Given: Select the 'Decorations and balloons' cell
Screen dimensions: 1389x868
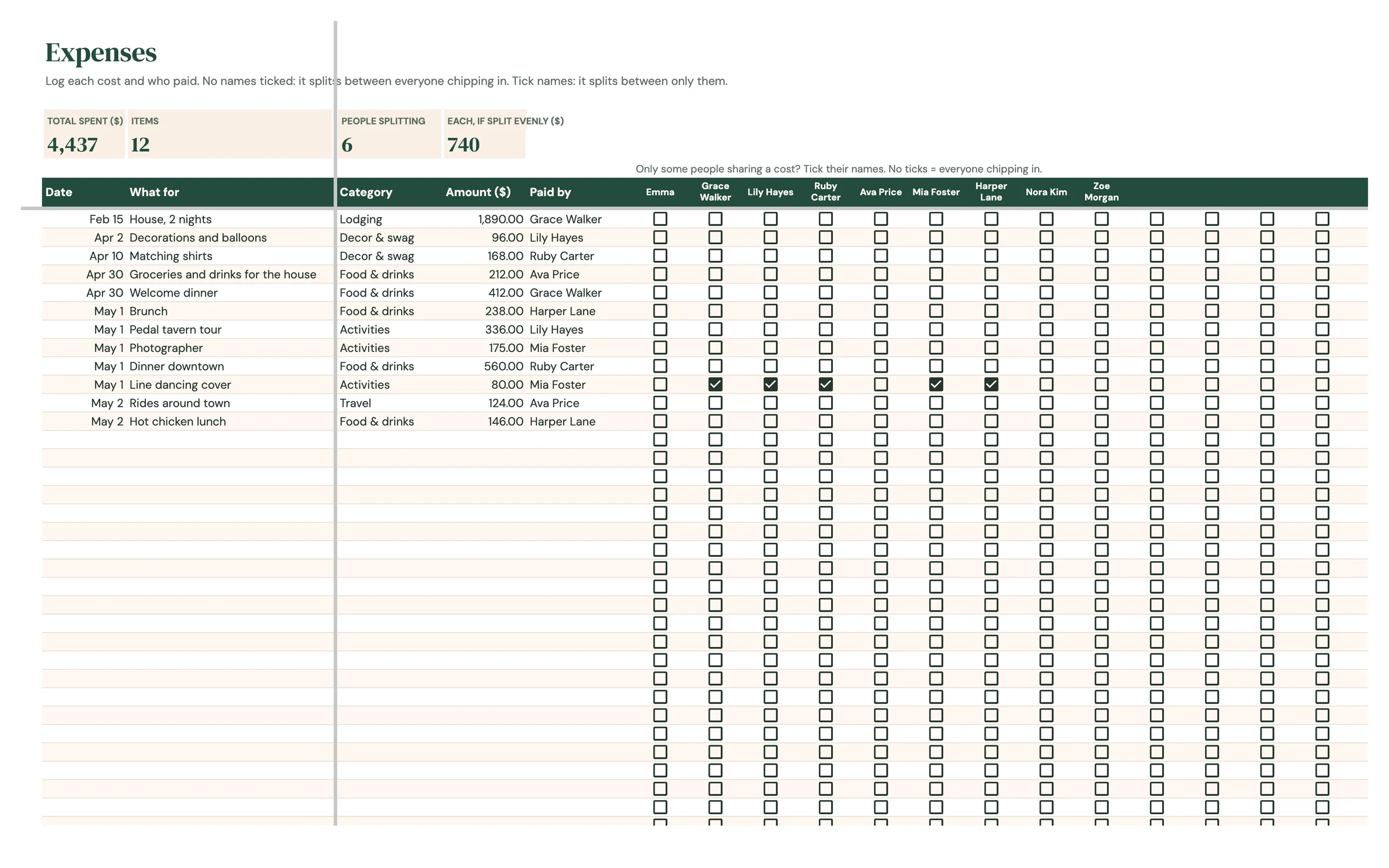Looking at the screenshot, I should click(230, 238).
